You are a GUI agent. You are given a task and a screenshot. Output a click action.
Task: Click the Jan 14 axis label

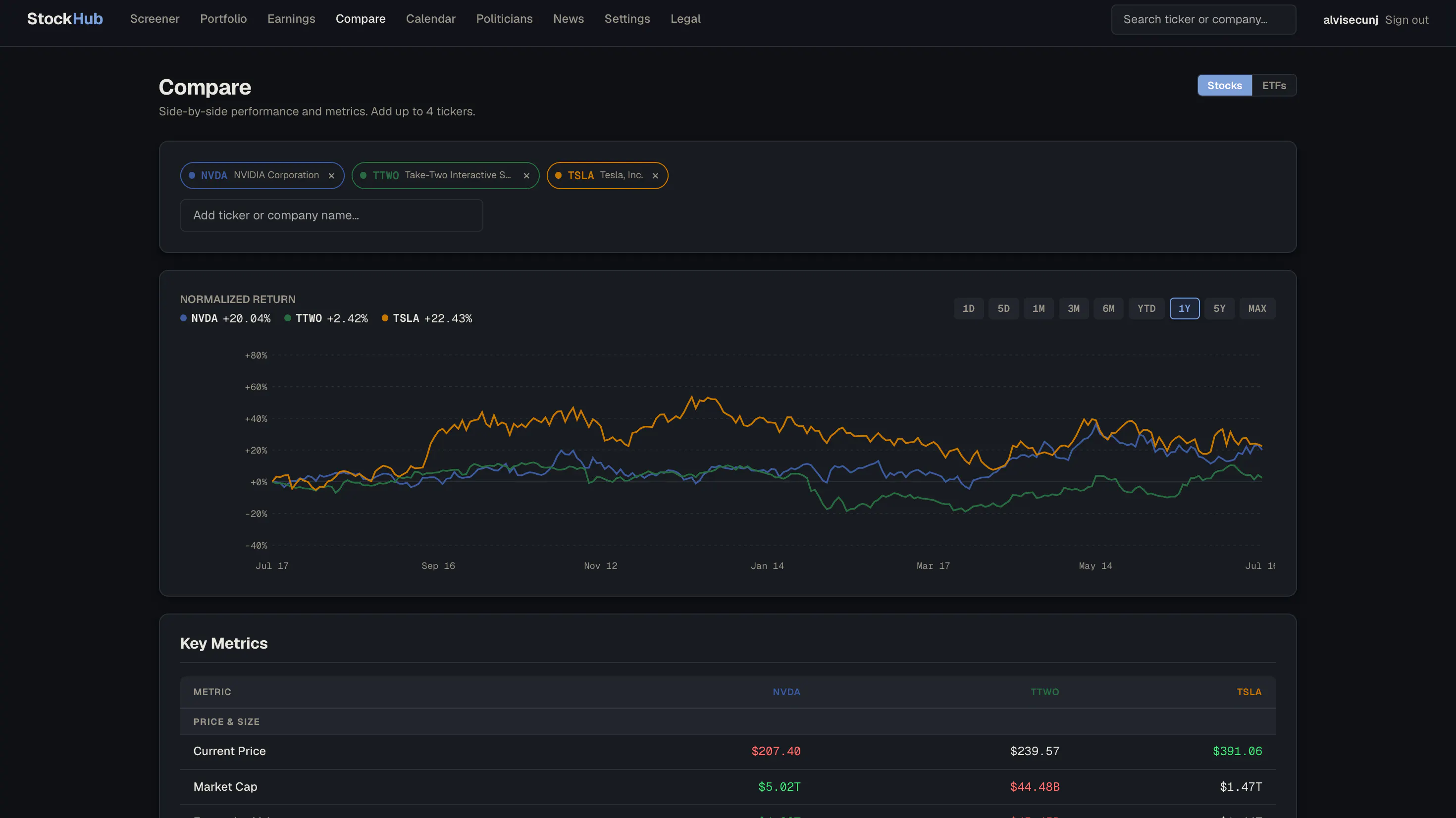767,566
